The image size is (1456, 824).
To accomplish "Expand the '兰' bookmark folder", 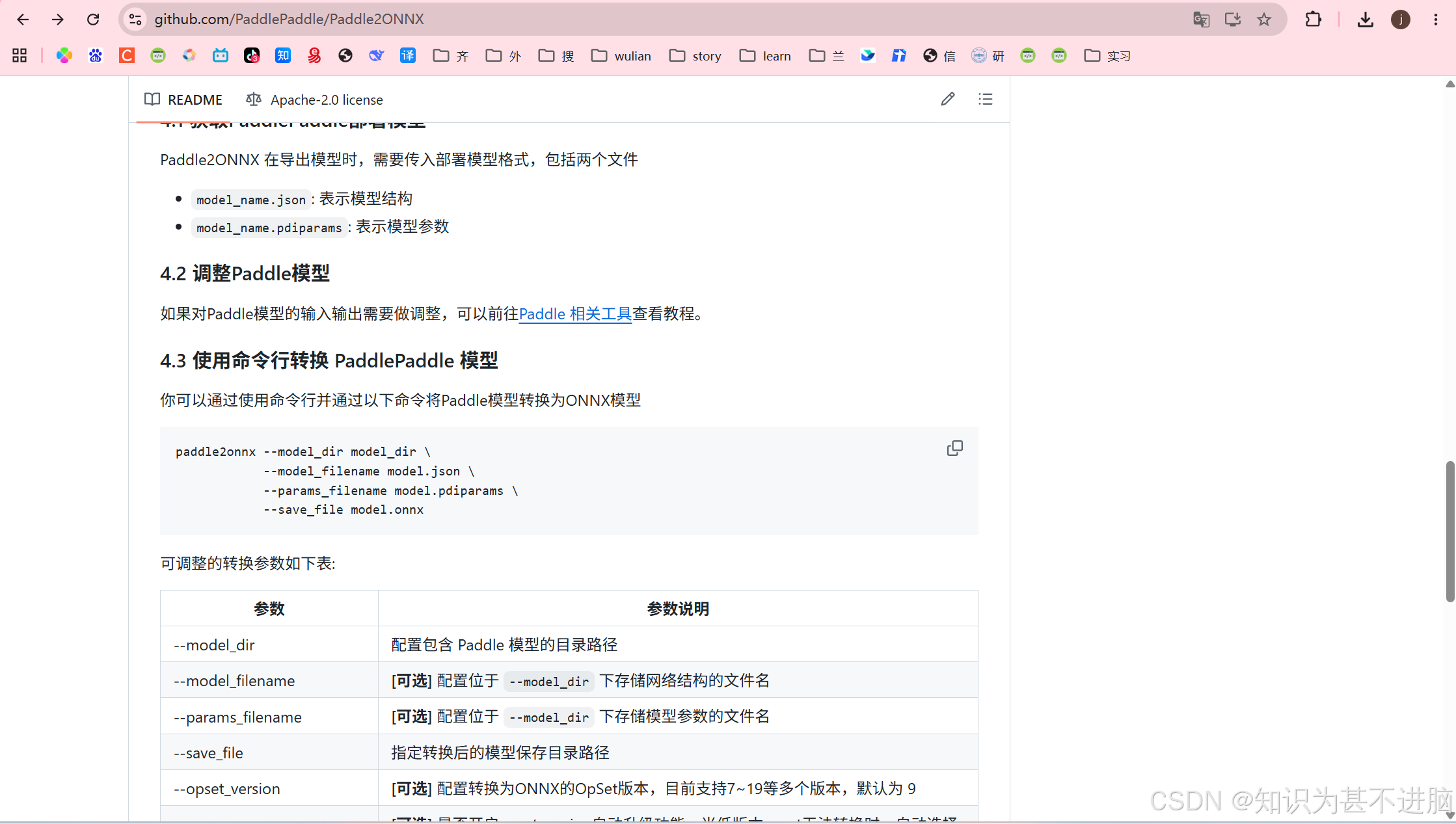I will [826, 56].
